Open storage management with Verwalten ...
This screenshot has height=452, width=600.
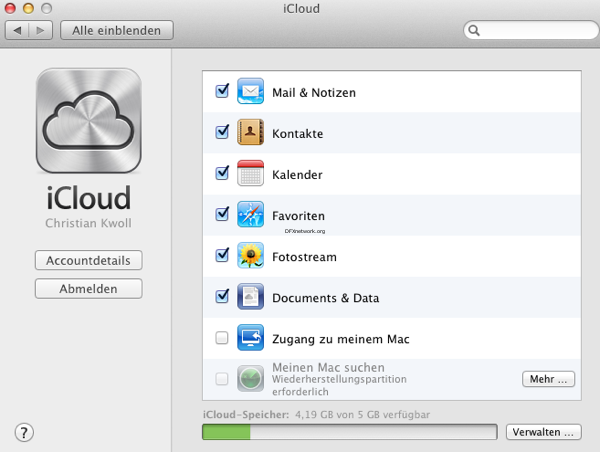coord(544,432)
